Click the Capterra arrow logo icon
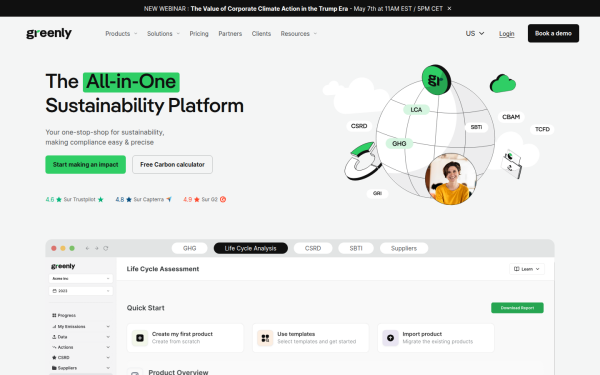Screen dimensions: 600x375 [x=169, y=199]
